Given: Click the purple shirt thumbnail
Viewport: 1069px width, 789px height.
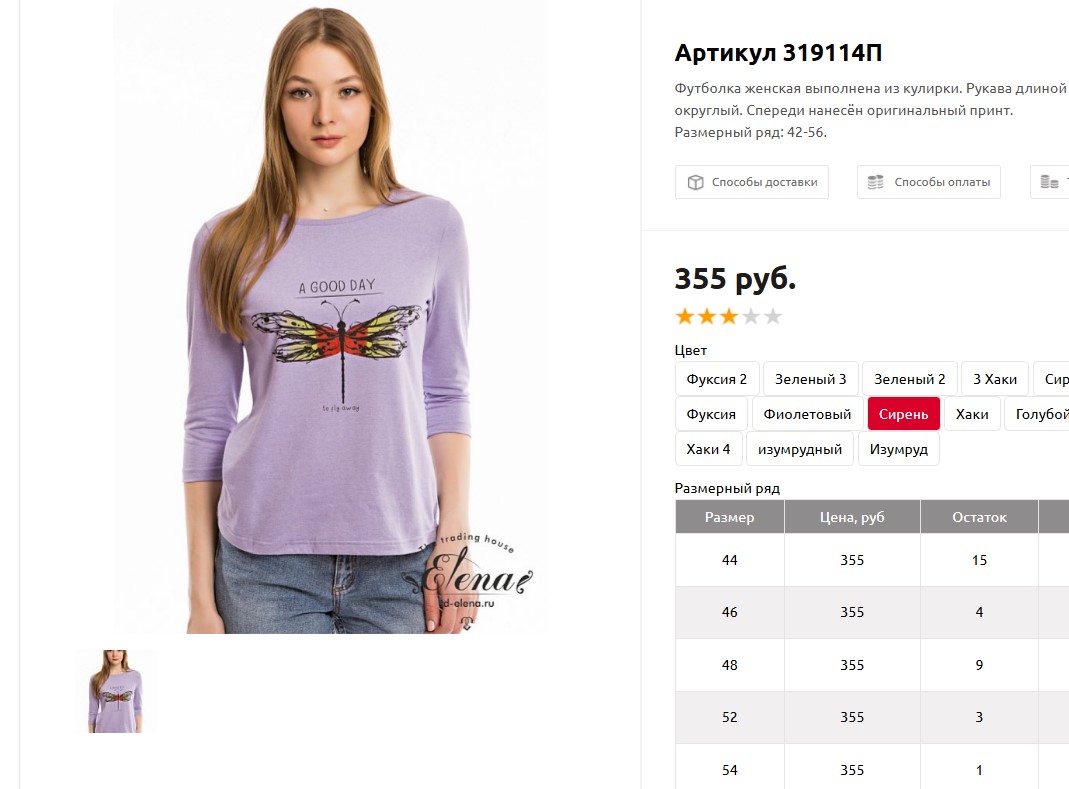Looking at the screenshot, I should (115, 691).
